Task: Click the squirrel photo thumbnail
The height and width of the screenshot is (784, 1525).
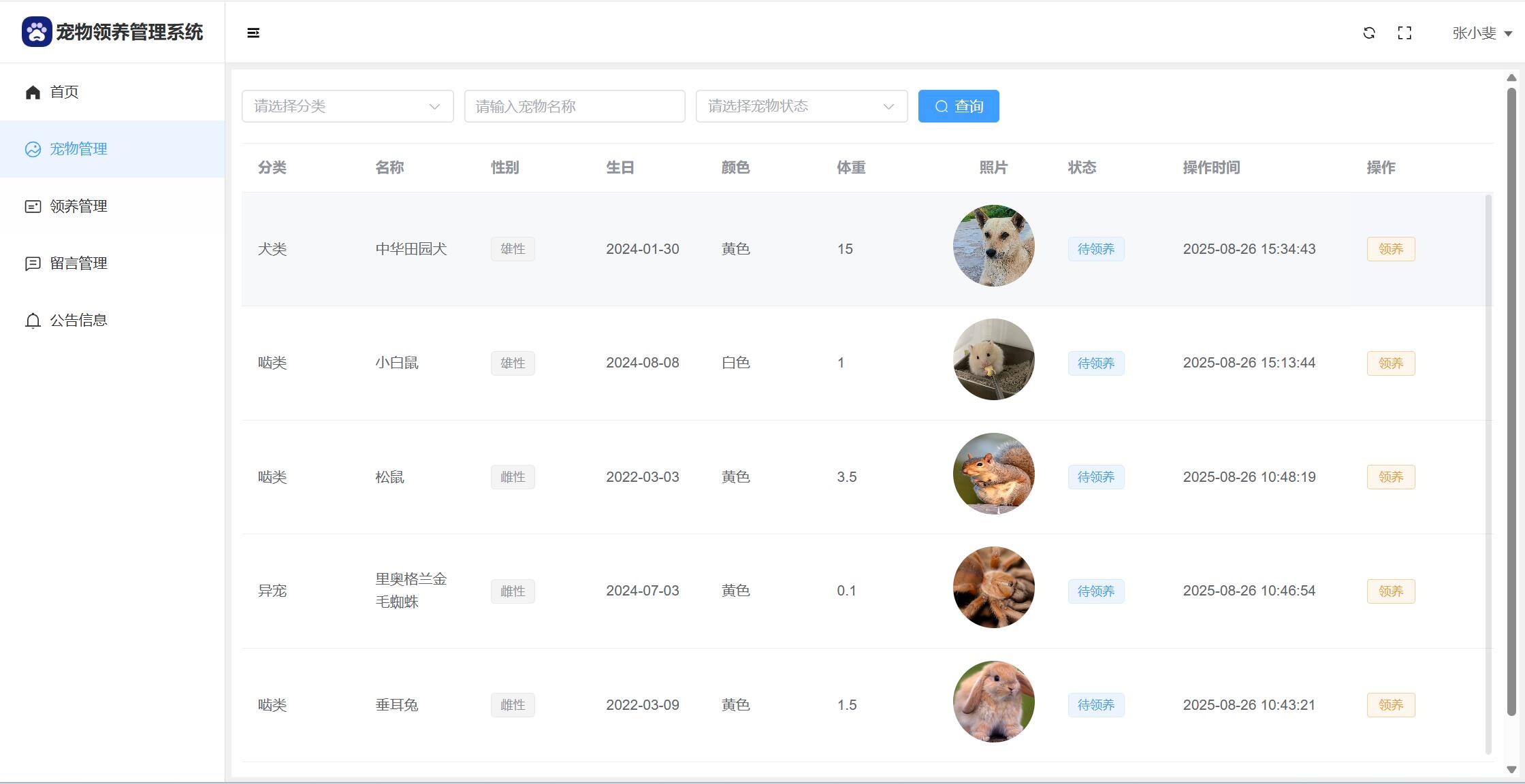Action: 993,474
